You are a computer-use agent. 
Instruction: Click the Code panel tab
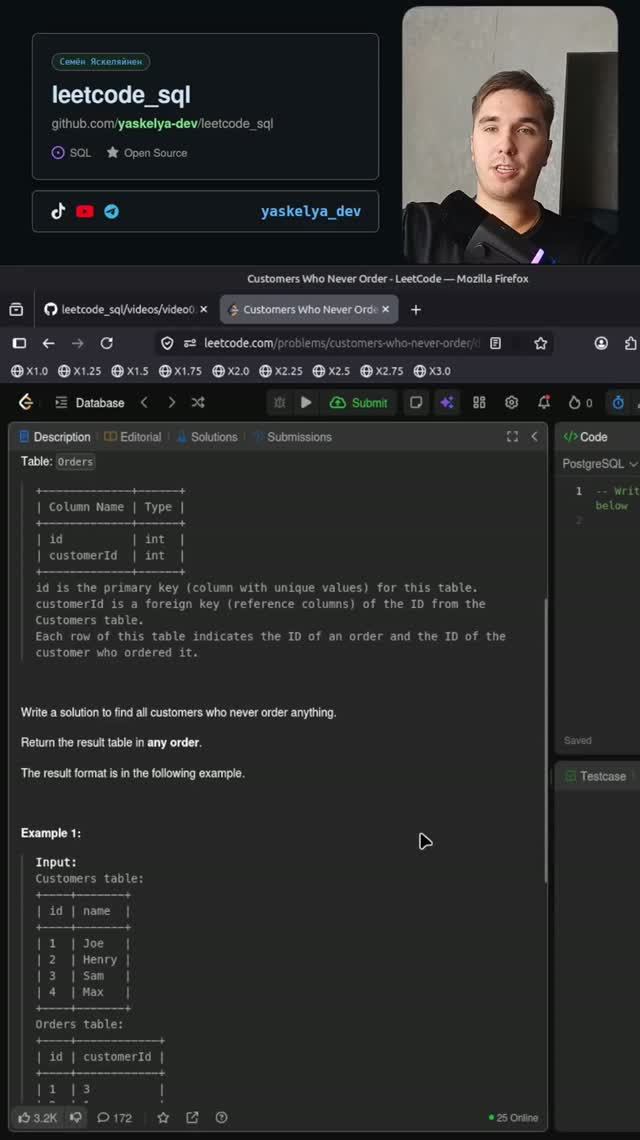click(x=585, y=437)
